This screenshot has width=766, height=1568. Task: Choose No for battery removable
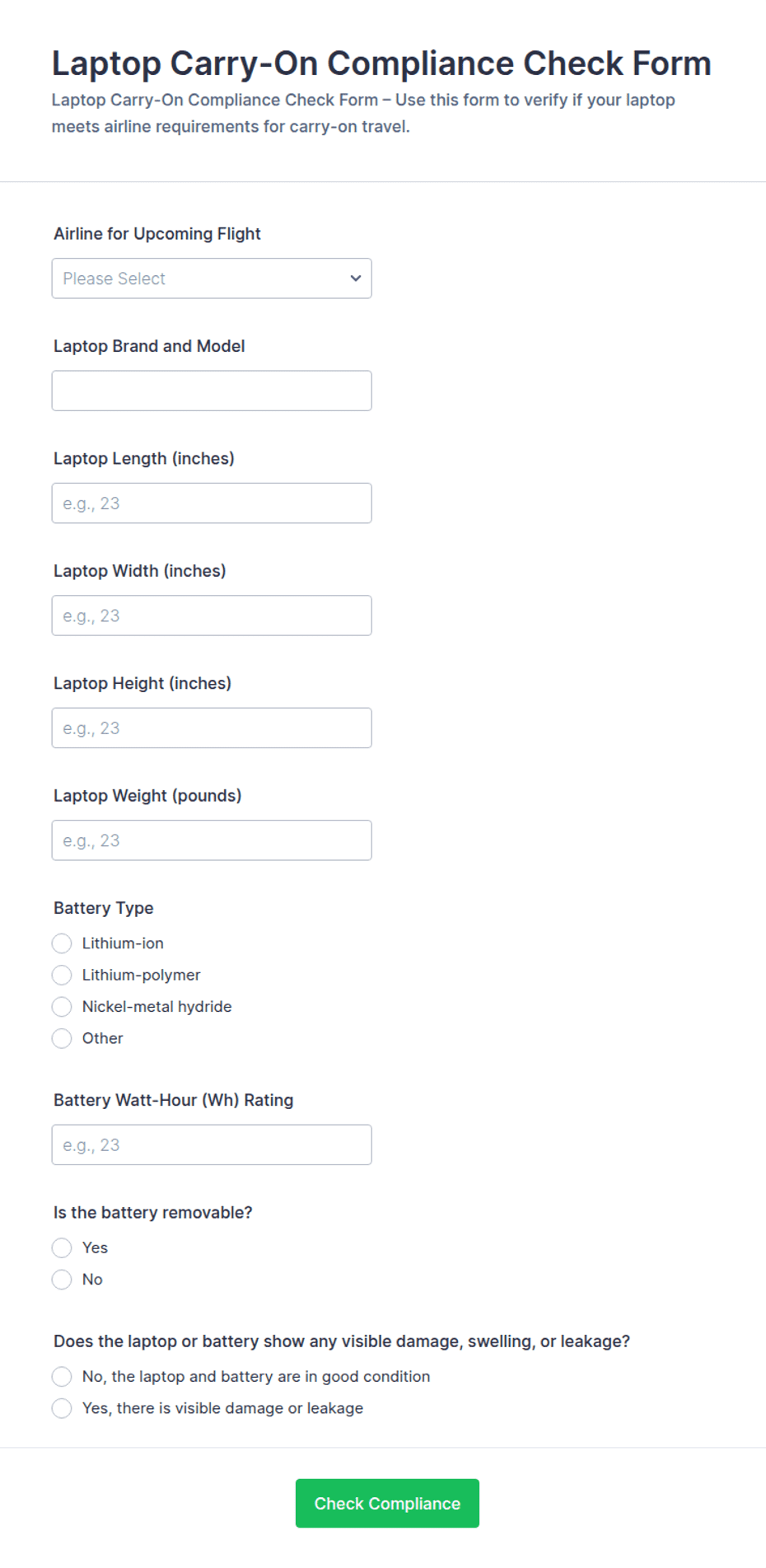pyautogui.click(x=62, y=1280)
